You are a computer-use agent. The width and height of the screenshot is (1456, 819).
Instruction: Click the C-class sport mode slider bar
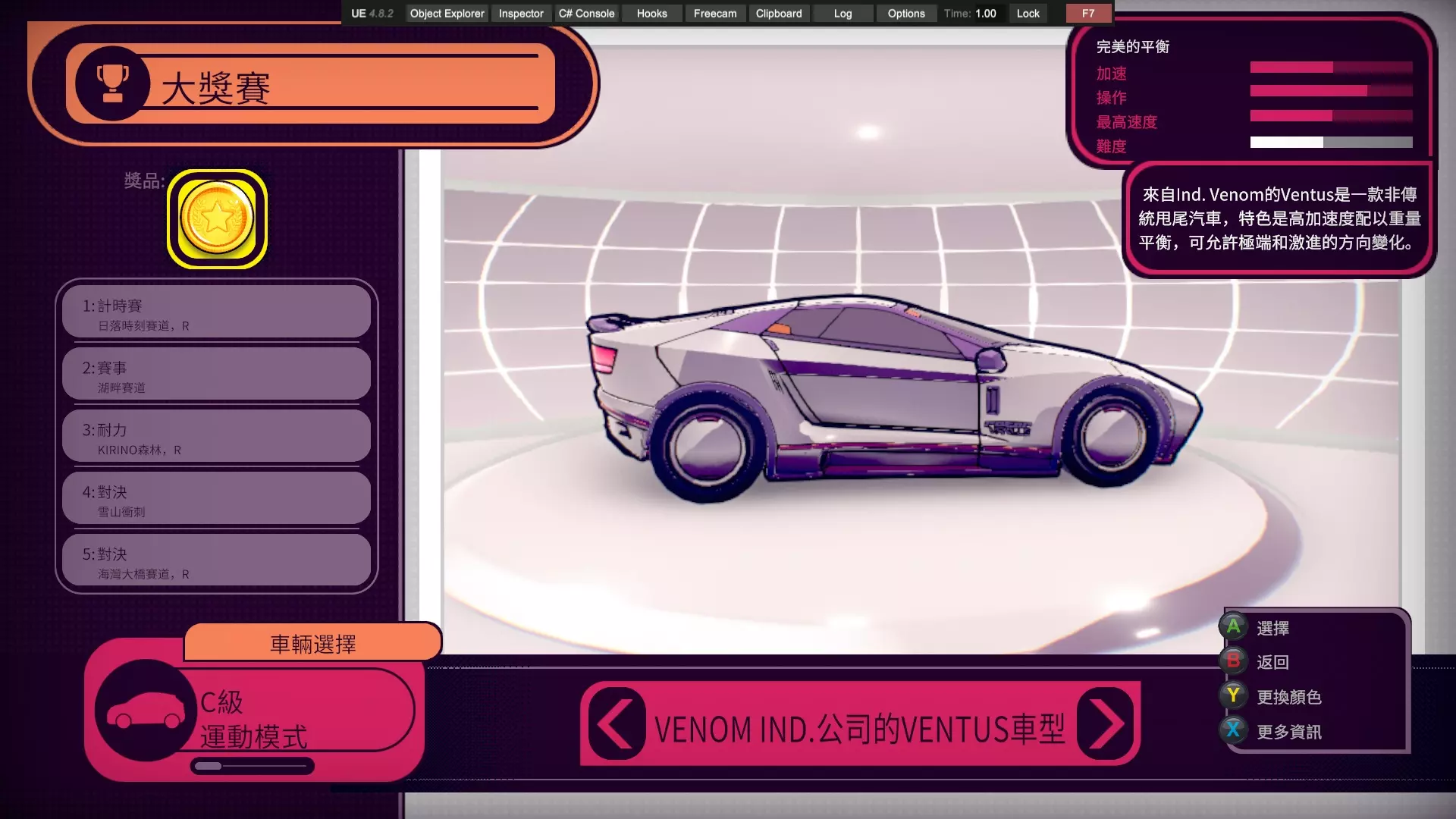(x=252, y=767)
